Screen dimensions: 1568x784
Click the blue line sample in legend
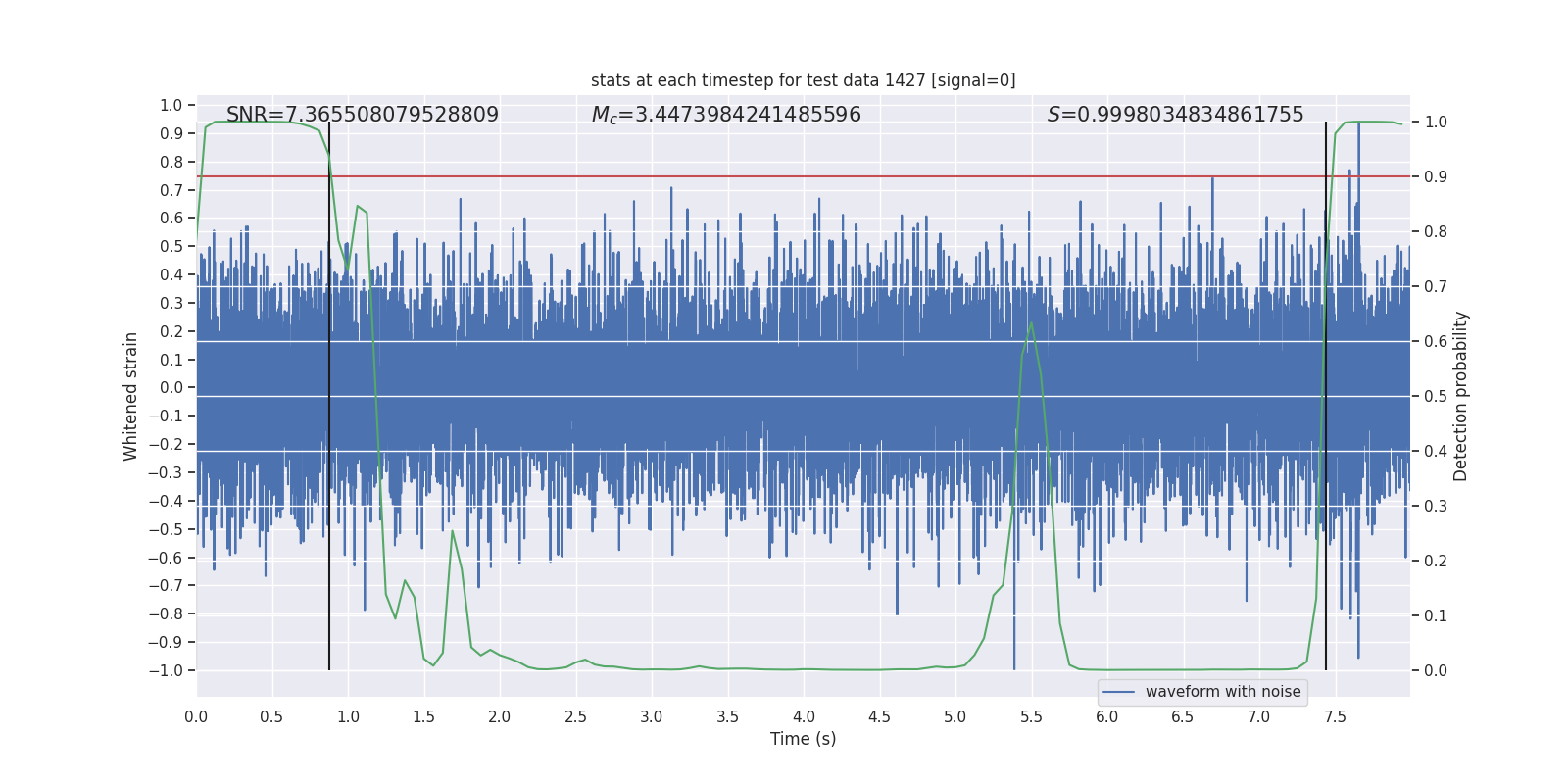[1118, 692]
